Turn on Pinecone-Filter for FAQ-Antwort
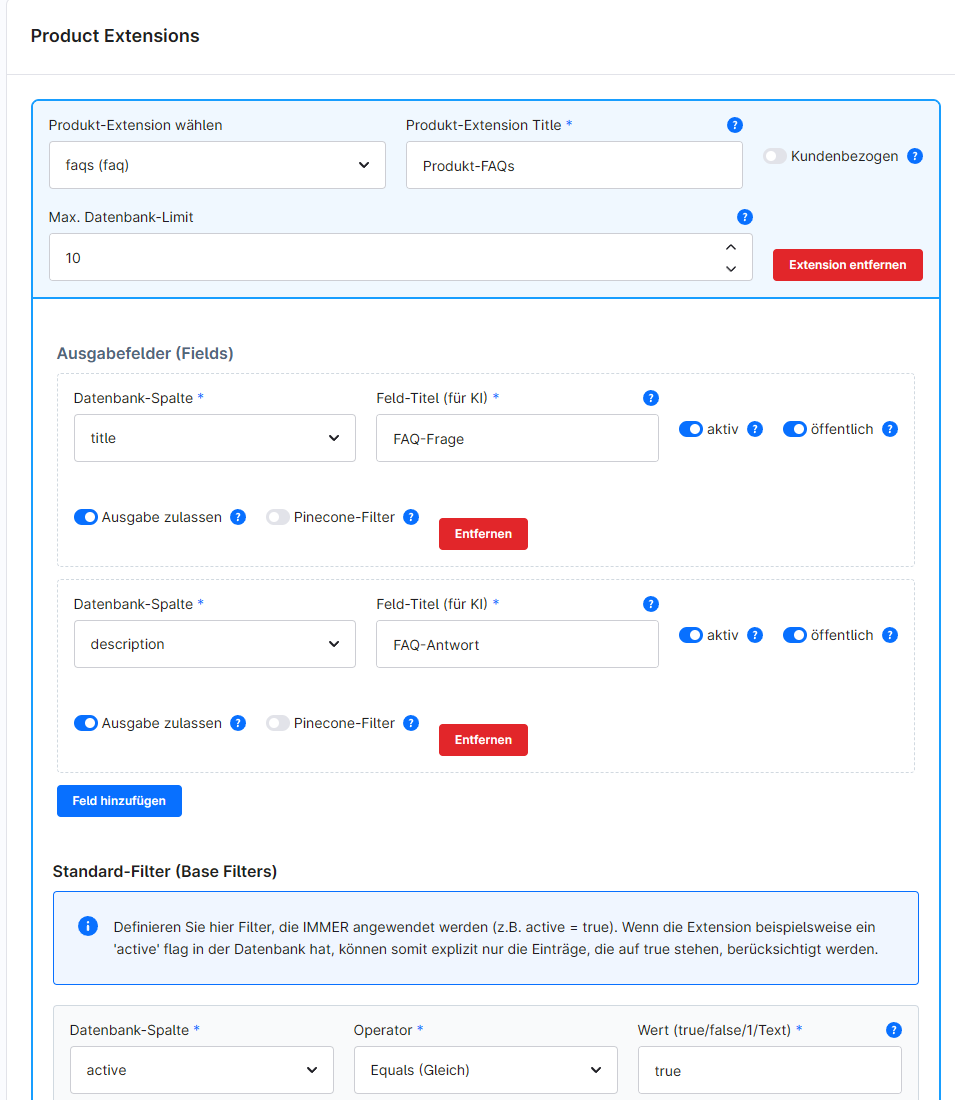This screenshot has height=1100, width=955. [278, 723]
